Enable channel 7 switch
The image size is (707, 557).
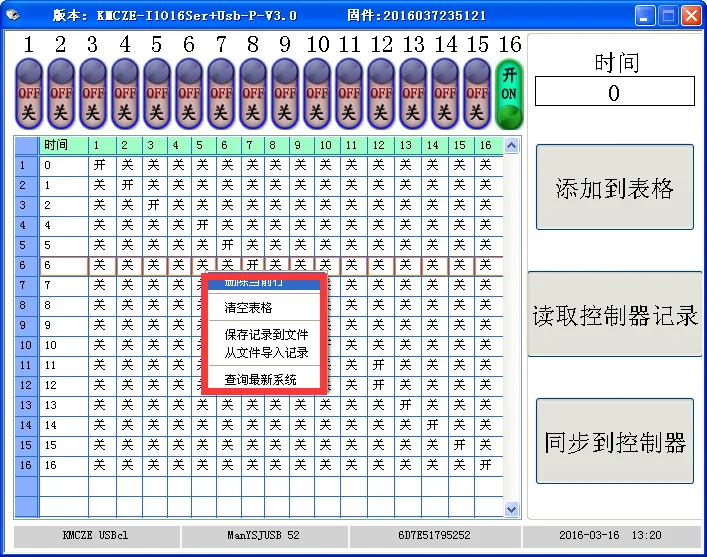click(x=221, y=94)
